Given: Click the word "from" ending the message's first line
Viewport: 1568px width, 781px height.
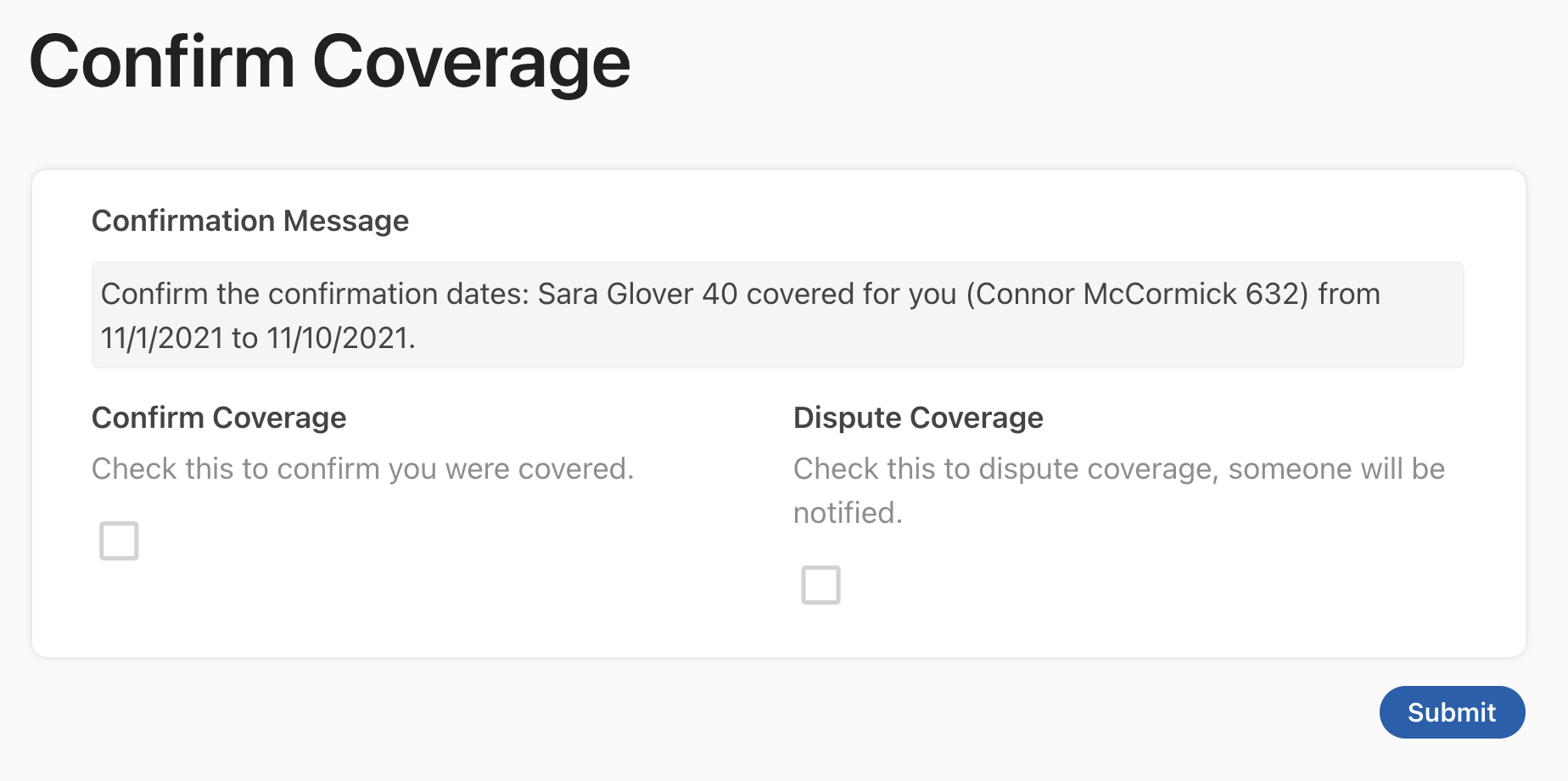Looking at the screenshot, I should (1348, 294).
